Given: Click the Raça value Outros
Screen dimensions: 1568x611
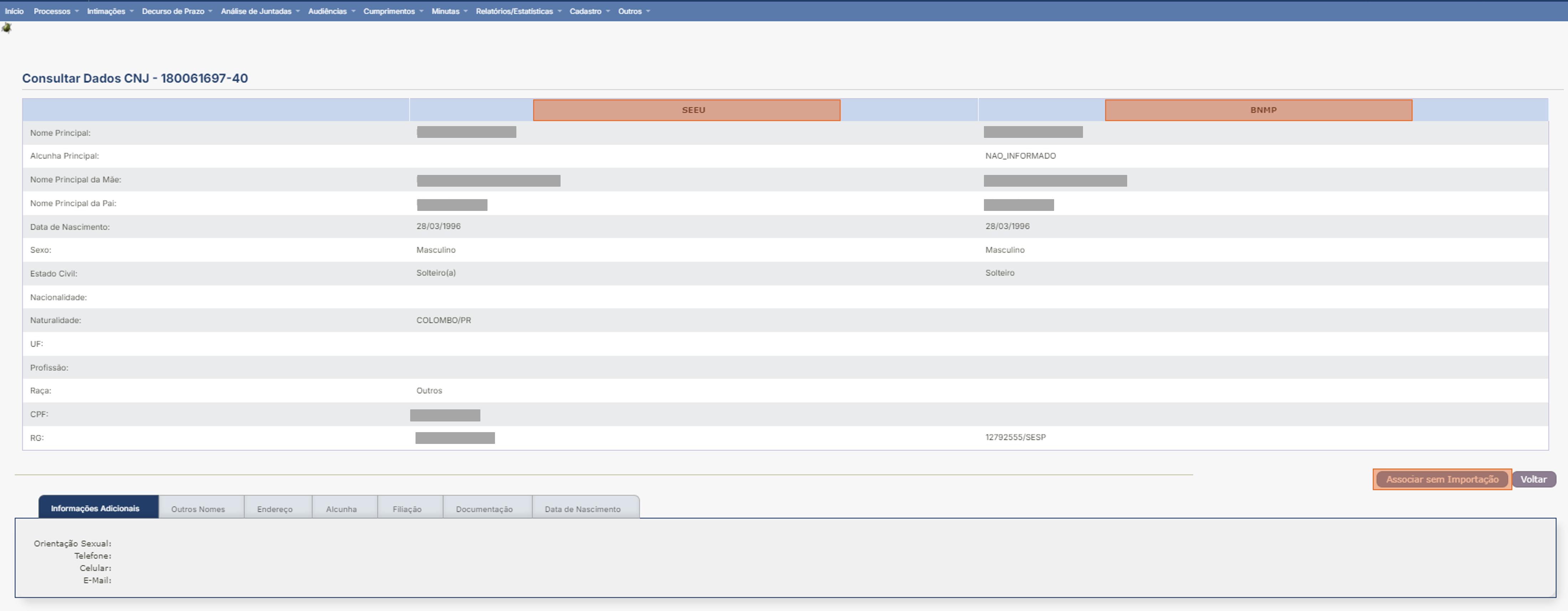Looking at the screenshot, I should (x=429, y=391).
